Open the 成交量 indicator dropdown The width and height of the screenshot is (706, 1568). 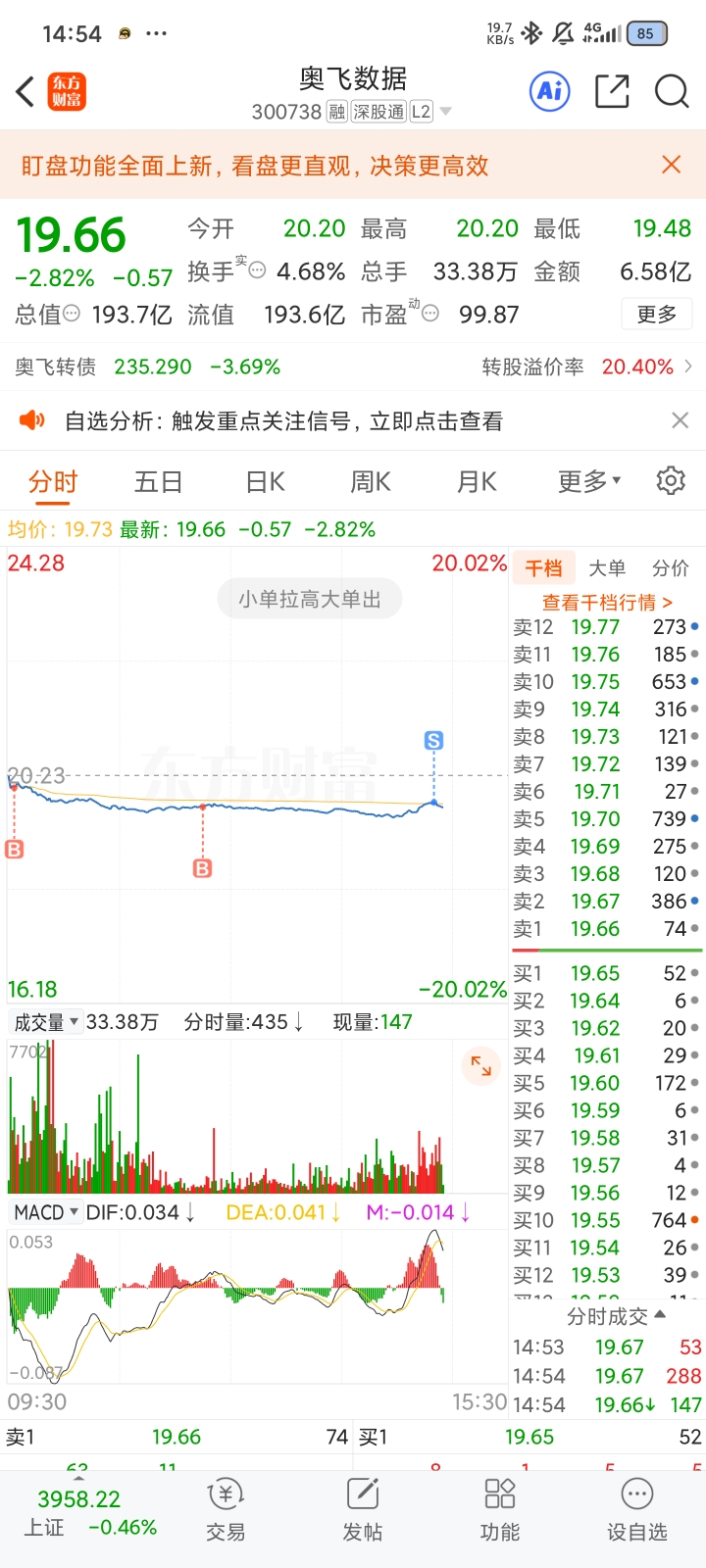pyautogui.click(x=46, y=1022)
